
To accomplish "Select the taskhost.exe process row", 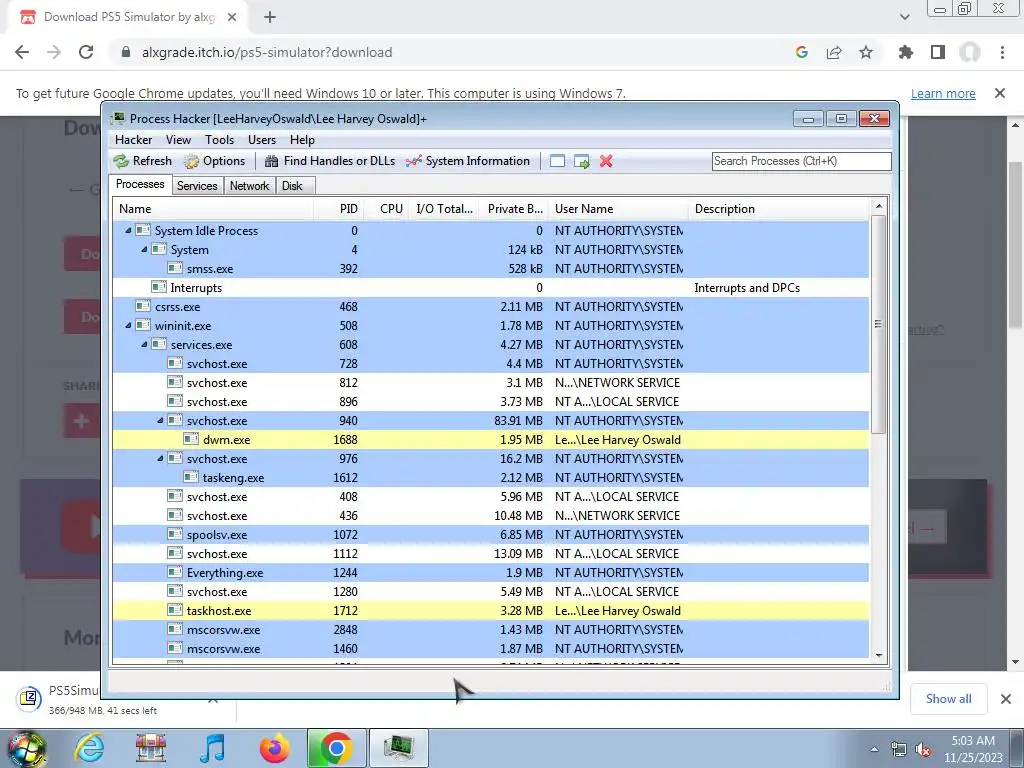I will [x=490, y=611].
